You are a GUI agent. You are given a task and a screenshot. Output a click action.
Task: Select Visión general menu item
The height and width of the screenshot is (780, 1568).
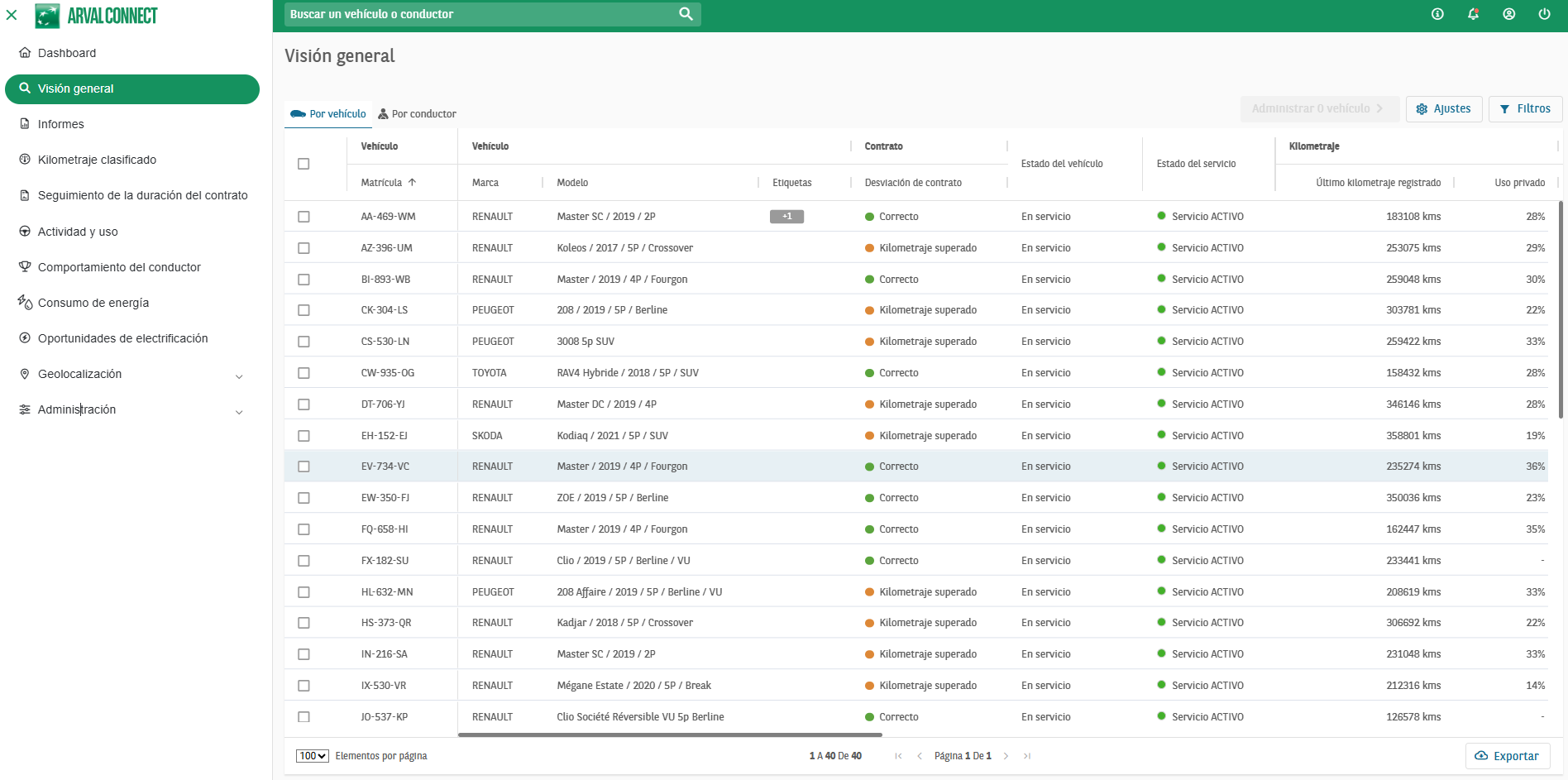[132, 89]
